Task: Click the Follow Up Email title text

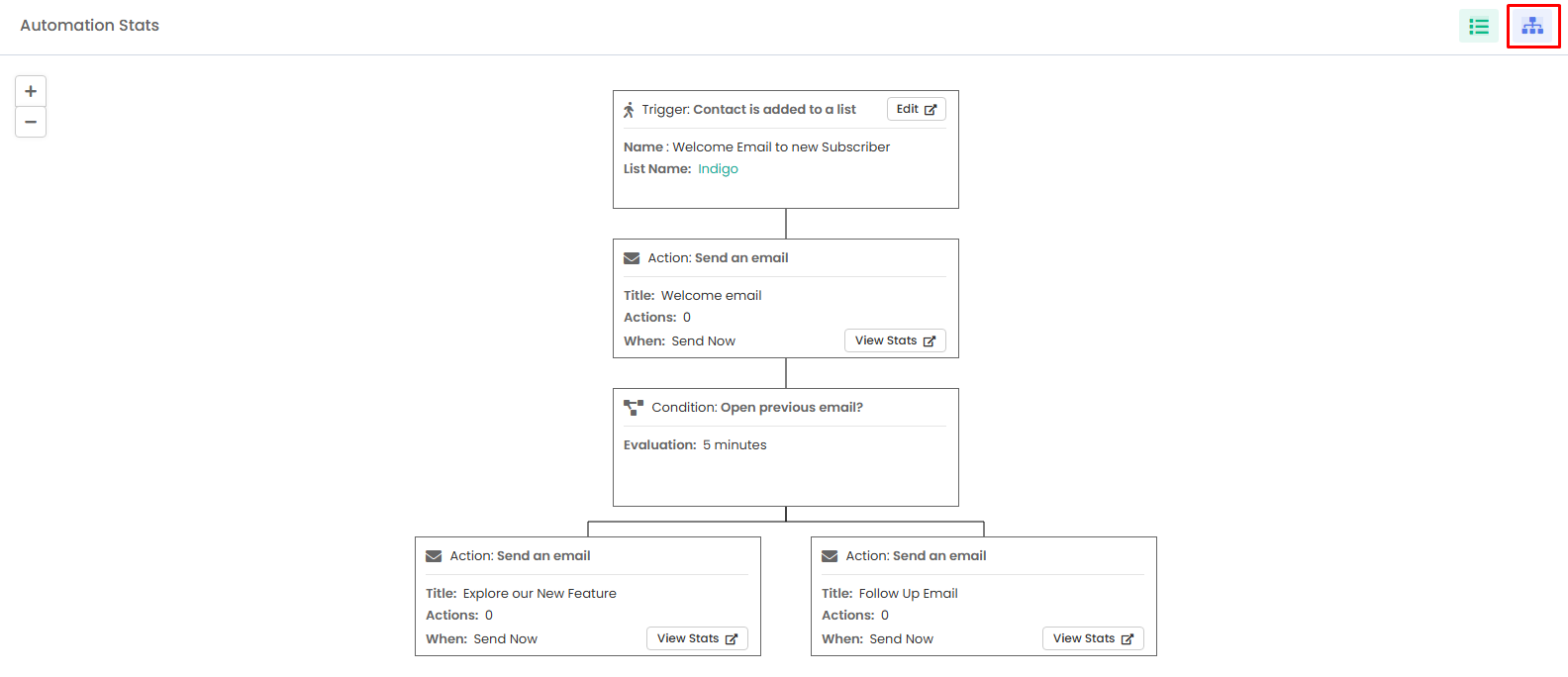Action: click(x=908, y=594)
